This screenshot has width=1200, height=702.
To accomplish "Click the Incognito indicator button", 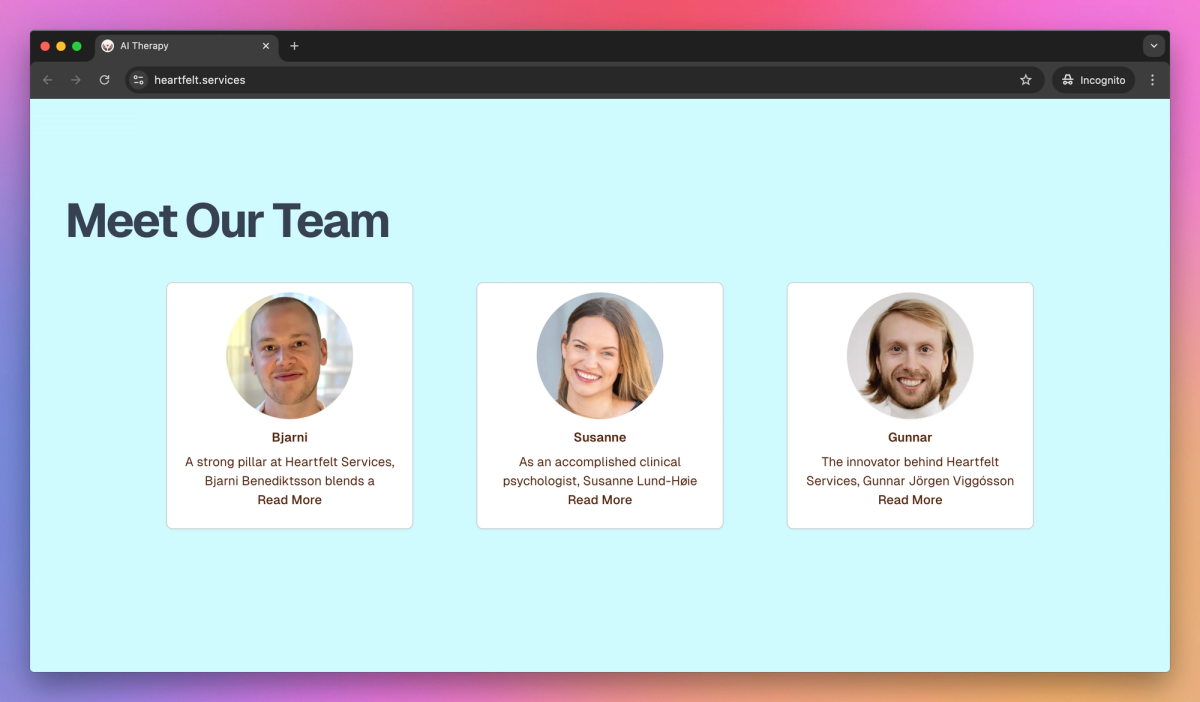I will 1093,80.
